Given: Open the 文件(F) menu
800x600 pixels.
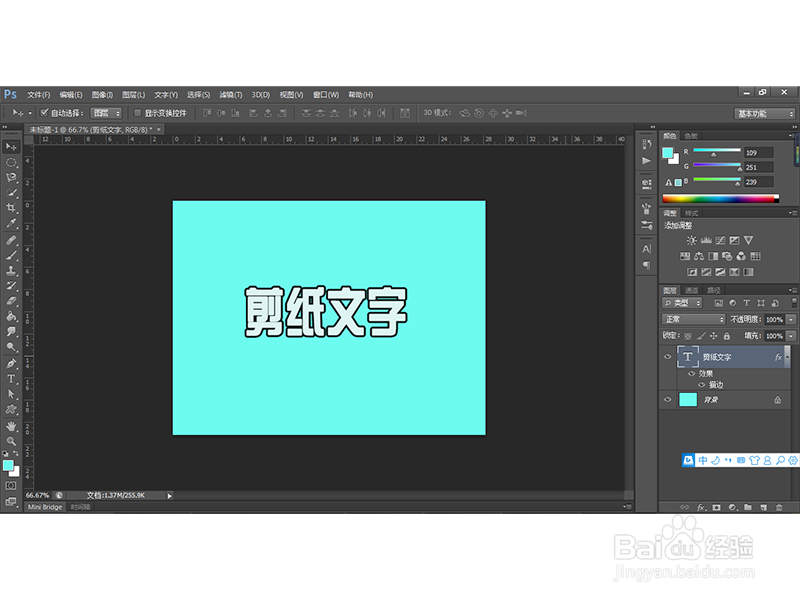Looking at the screenshot, I should 39,95.
